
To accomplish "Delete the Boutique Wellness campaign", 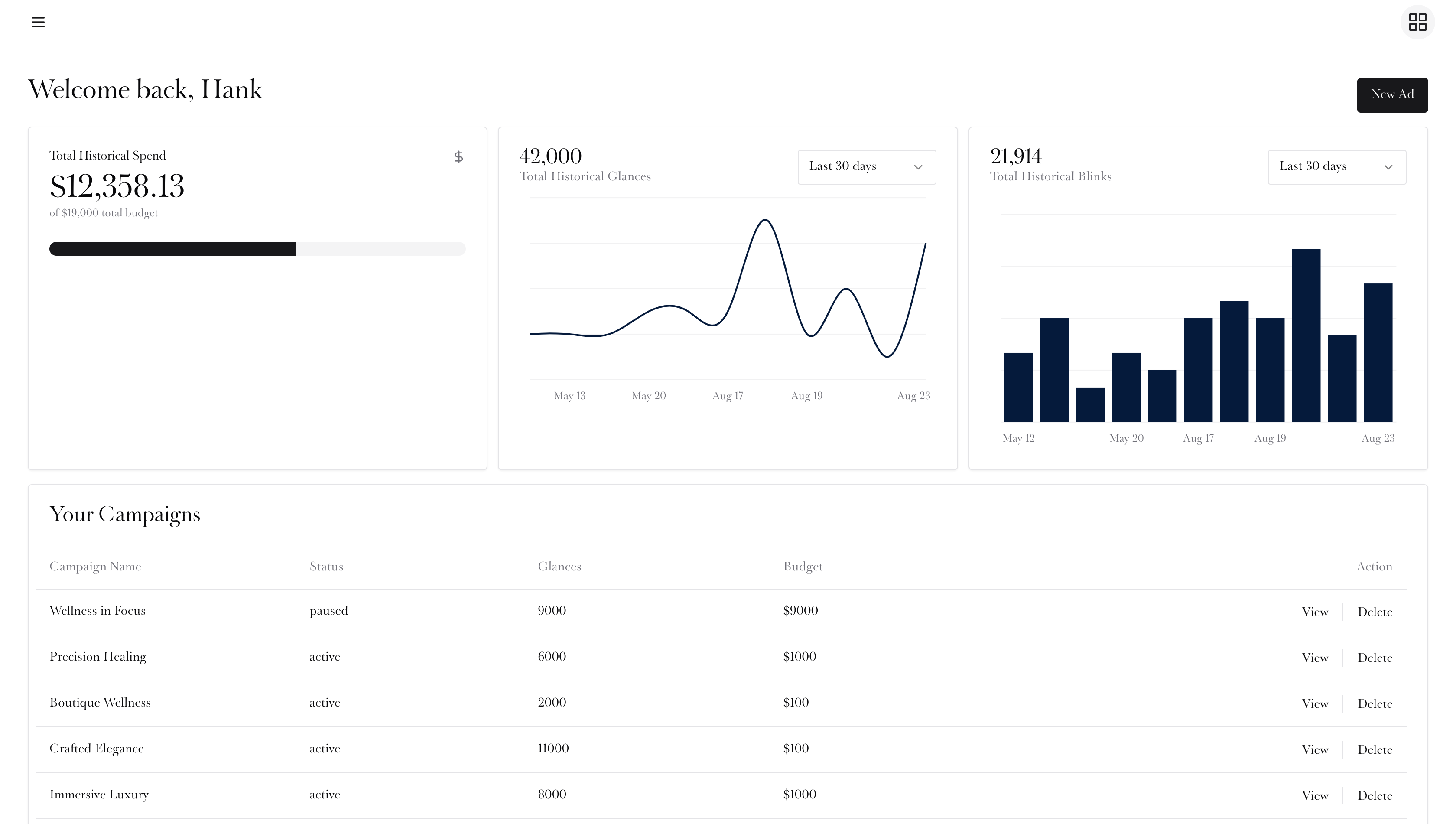I will click(1375, 703).
